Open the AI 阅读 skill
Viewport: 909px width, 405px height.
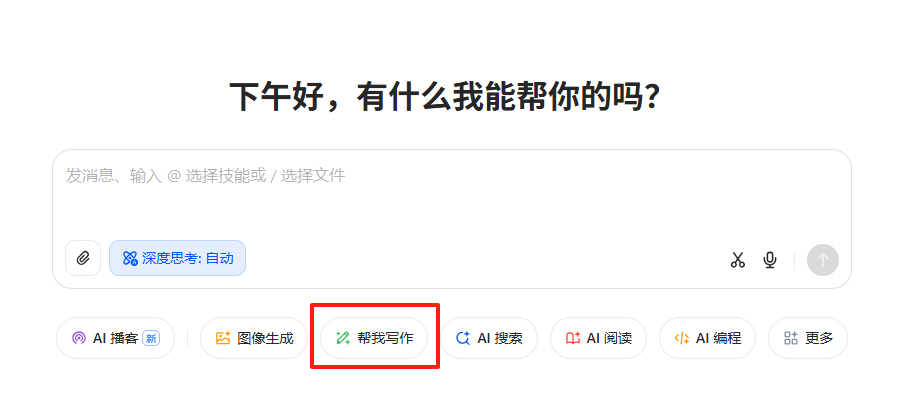coord(598,338)
